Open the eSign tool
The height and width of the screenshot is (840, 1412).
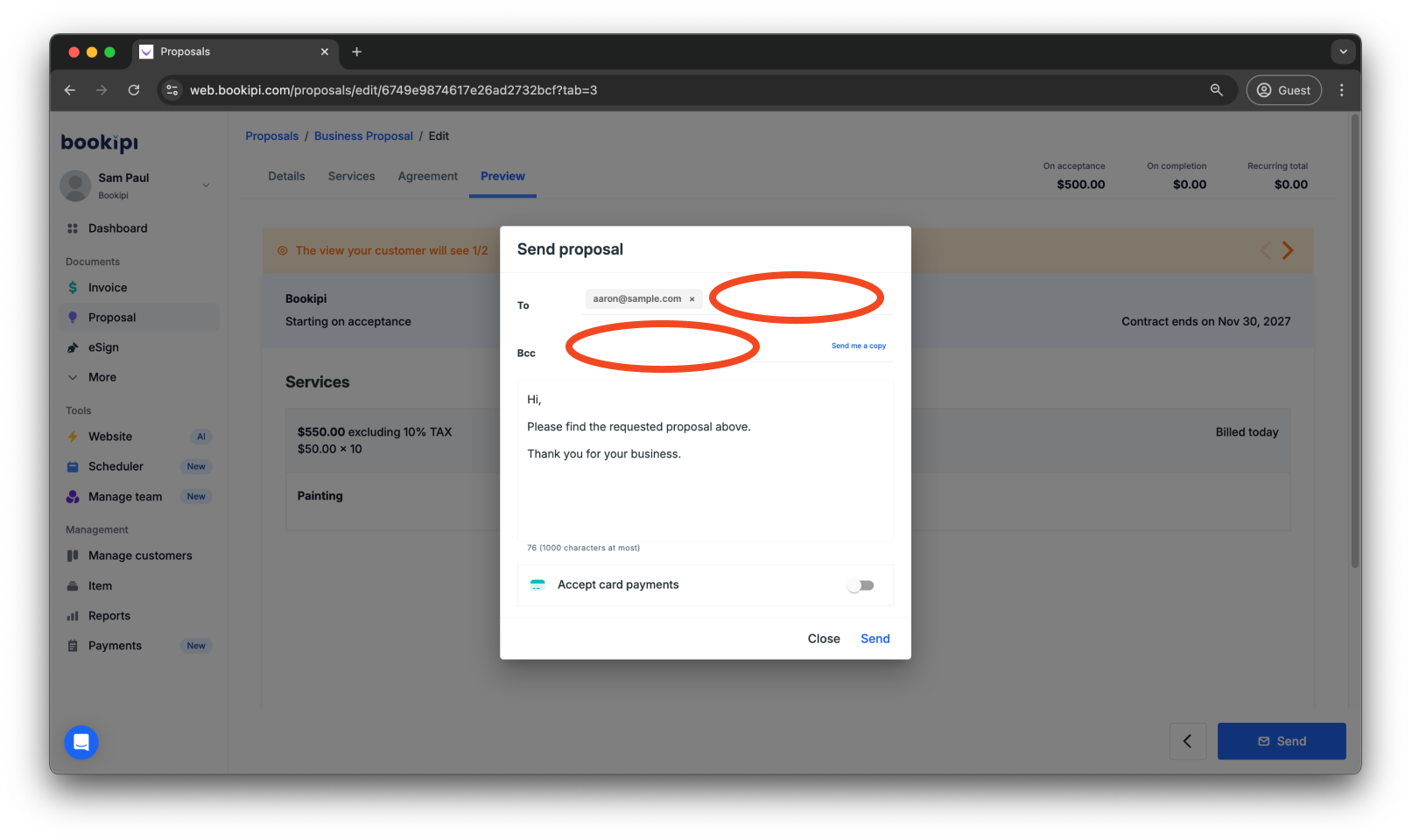(x=104, y=346)
